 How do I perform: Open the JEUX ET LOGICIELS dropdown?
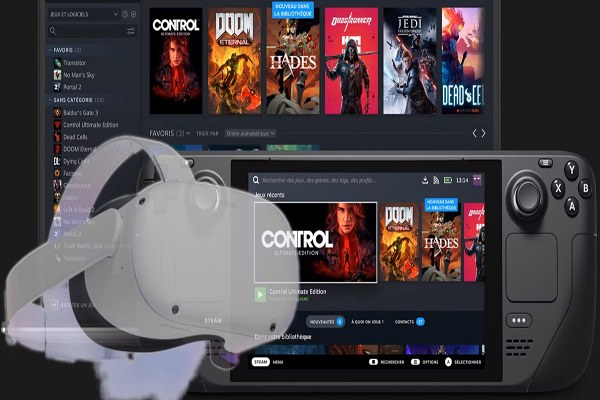[x=83, y=15]
